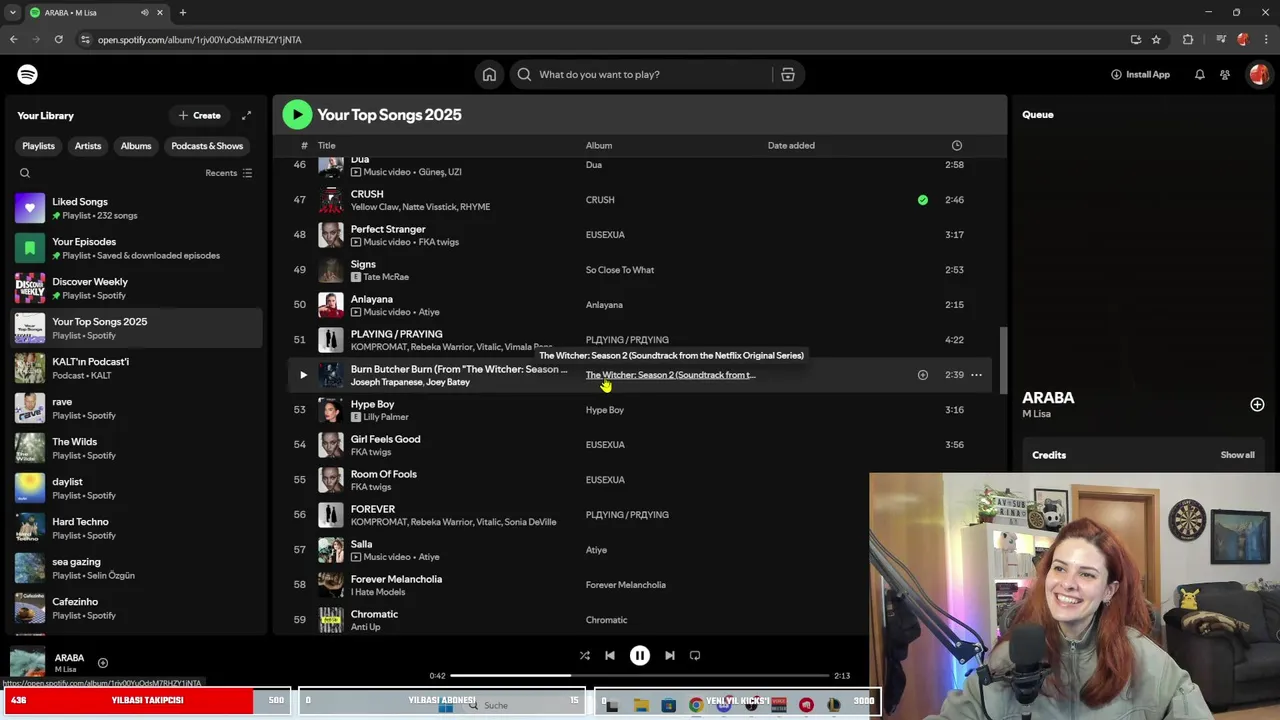The image size is (1280, 720).
Task: Click the Spotify logo icon
Action: [28, 74]
